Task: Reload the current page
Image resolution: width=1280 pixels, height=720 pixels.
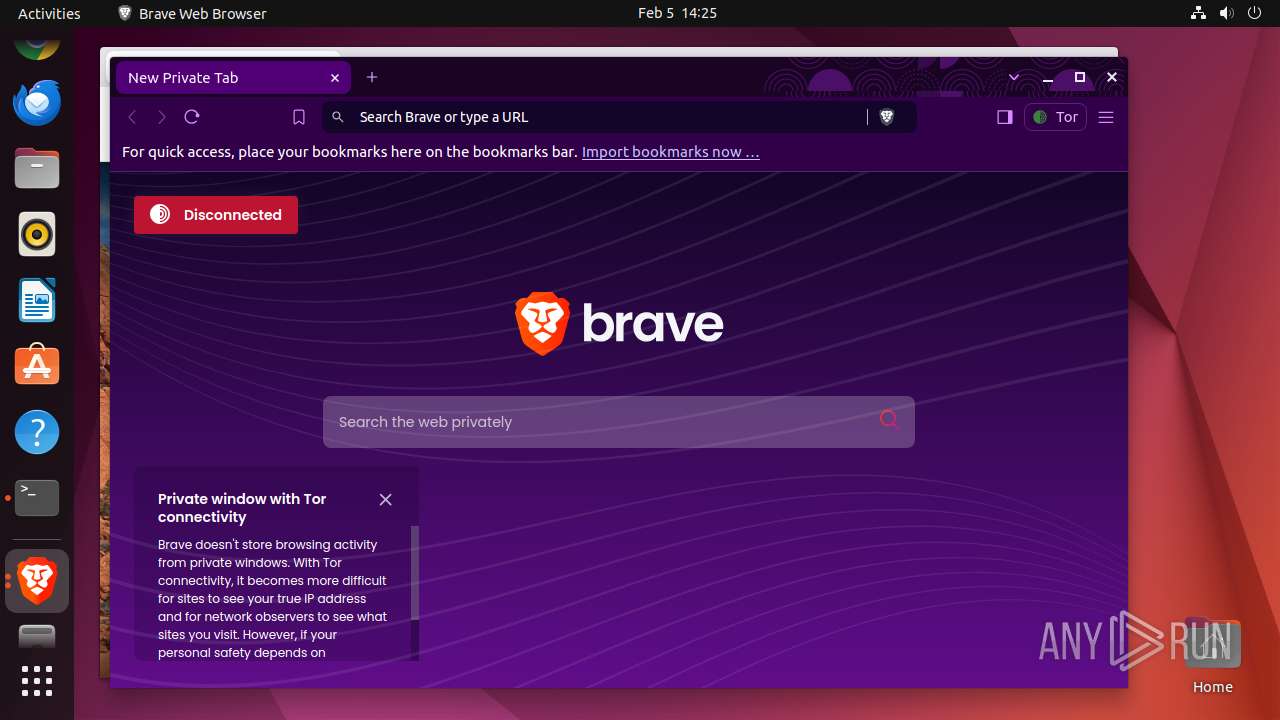Action: (x=192, y=117)
